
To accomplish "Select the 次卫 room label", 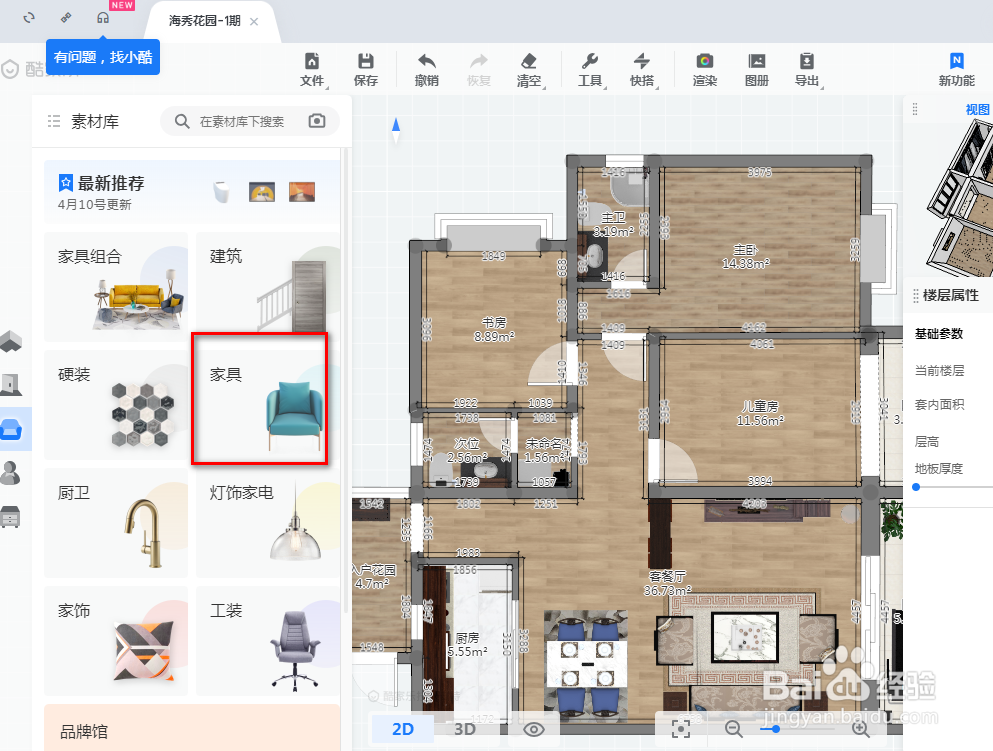I will [x=467, y=450].
